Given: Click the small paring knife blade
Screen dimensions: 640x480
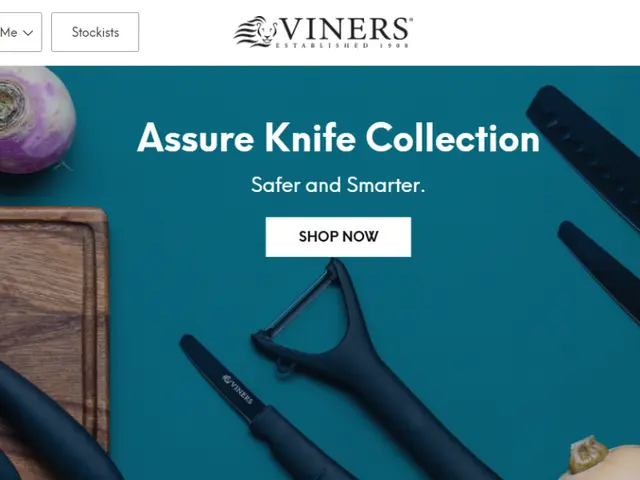Looking at the screenshot, I should 220,378.
